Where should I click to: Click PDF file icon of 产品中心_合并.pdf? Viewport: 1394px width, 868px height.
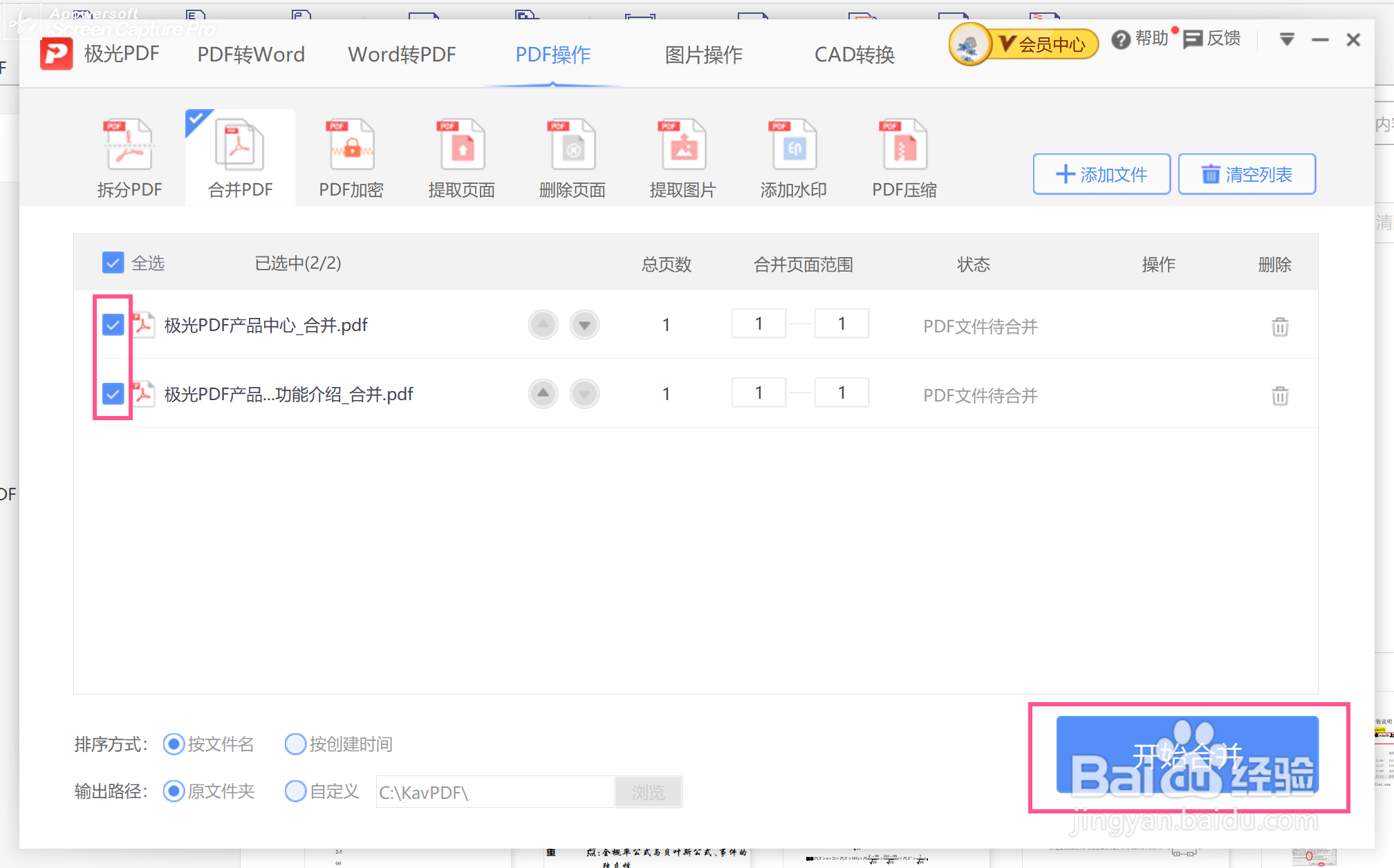[x=143, y=324]
